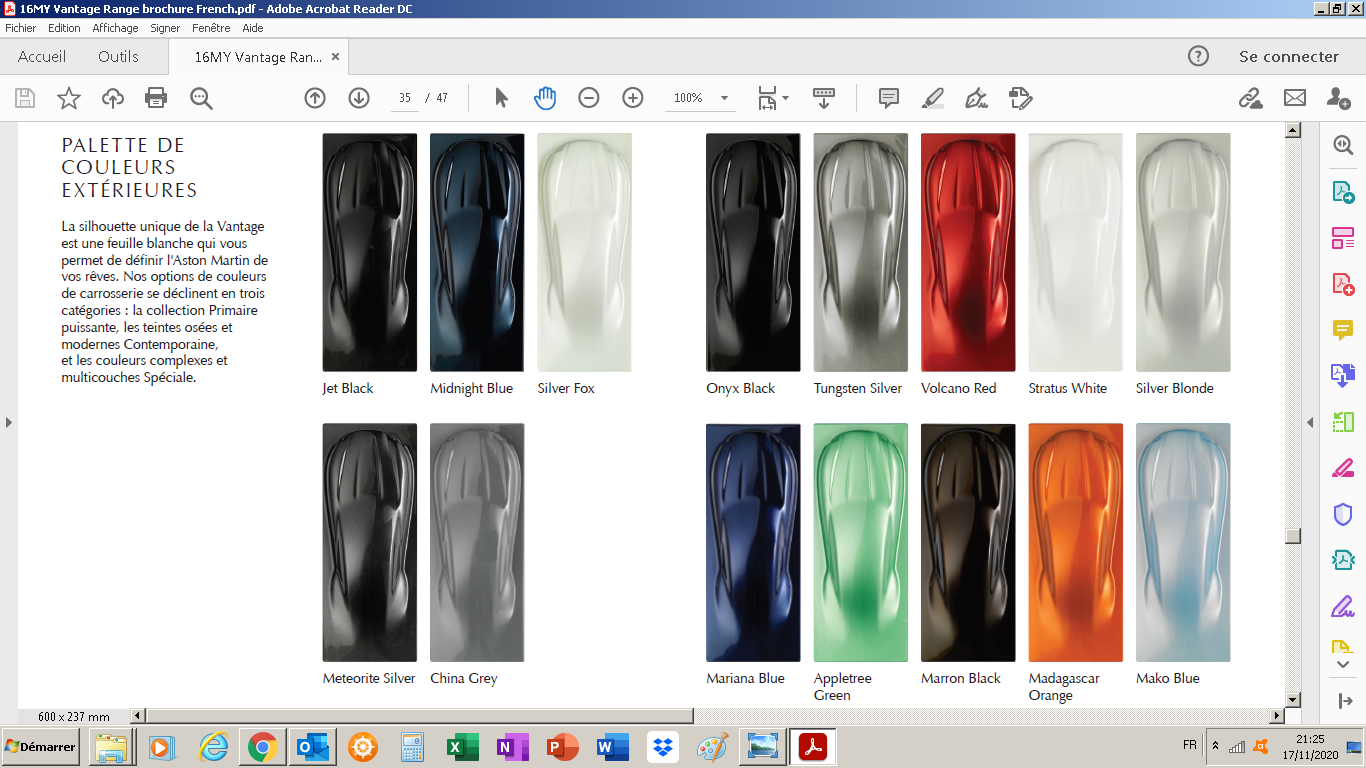Open Export PDF tool in sidebar
The width and height of the screenshot is (1366, 768).
pos(1342,192)
